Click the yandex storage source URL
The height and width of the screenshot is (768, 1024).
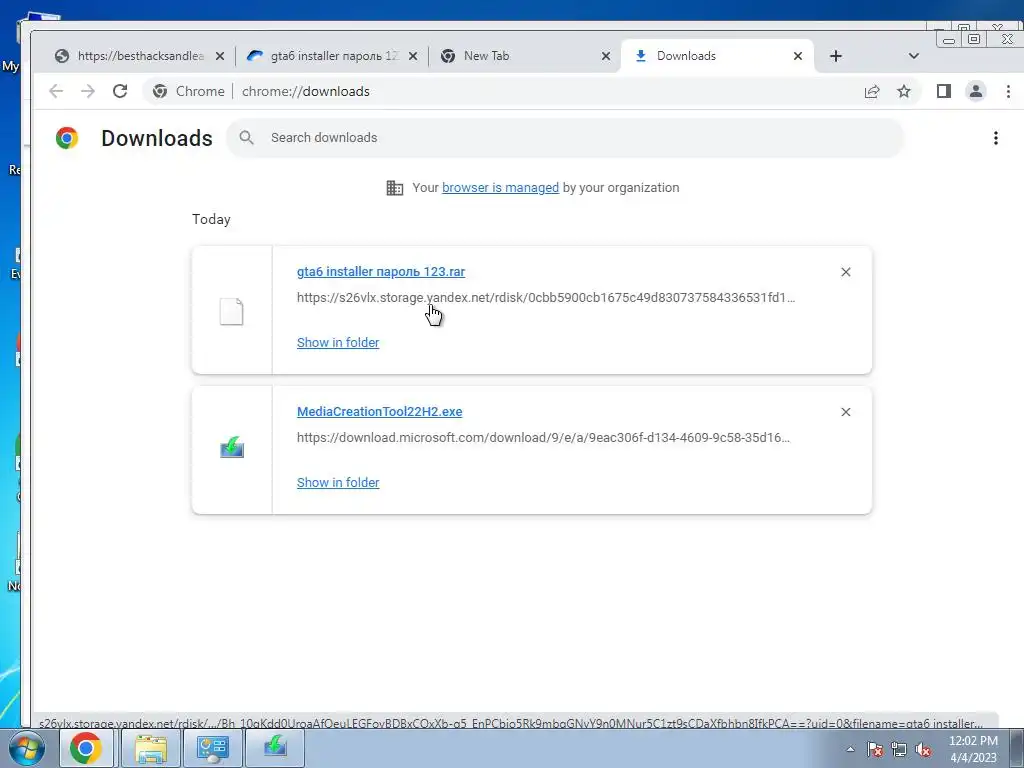546,298
